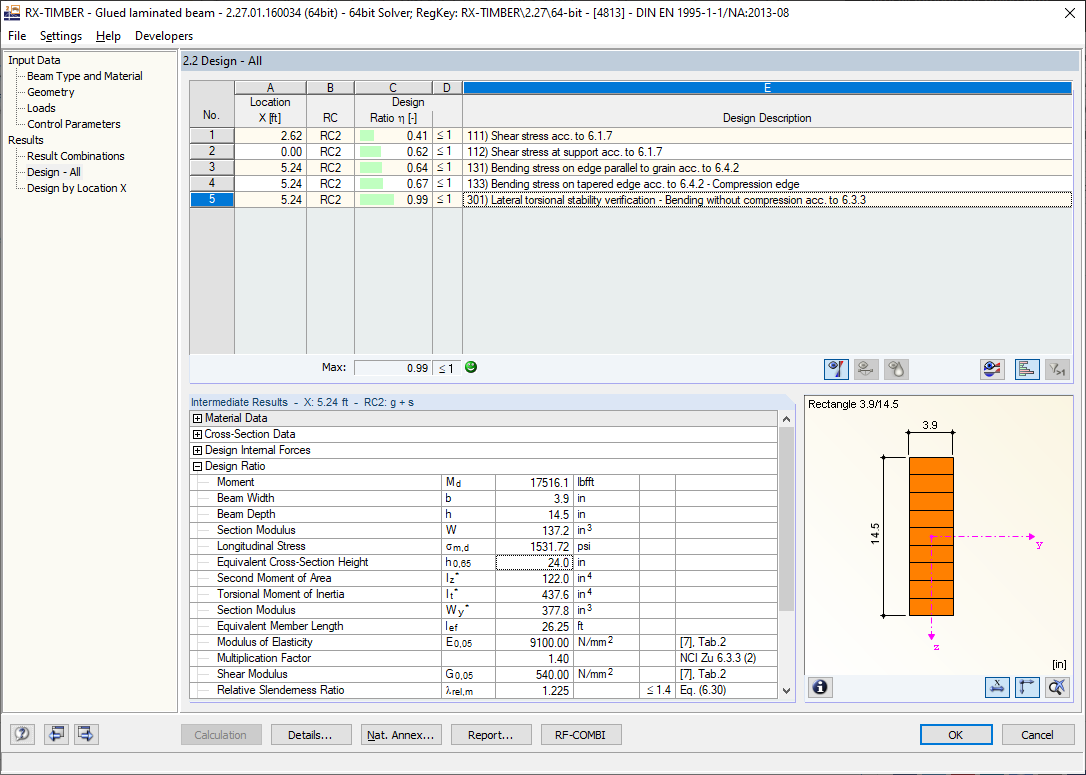The height and width of the screenshot is (775, 1086).
Task: Go to next input window arrow icon
Action: 86,734
